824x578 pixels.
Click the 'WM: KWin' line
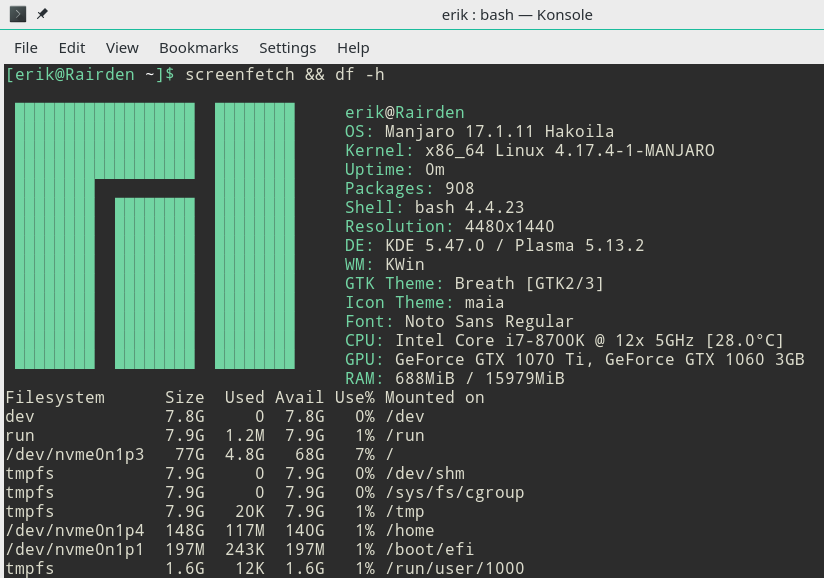385,264
